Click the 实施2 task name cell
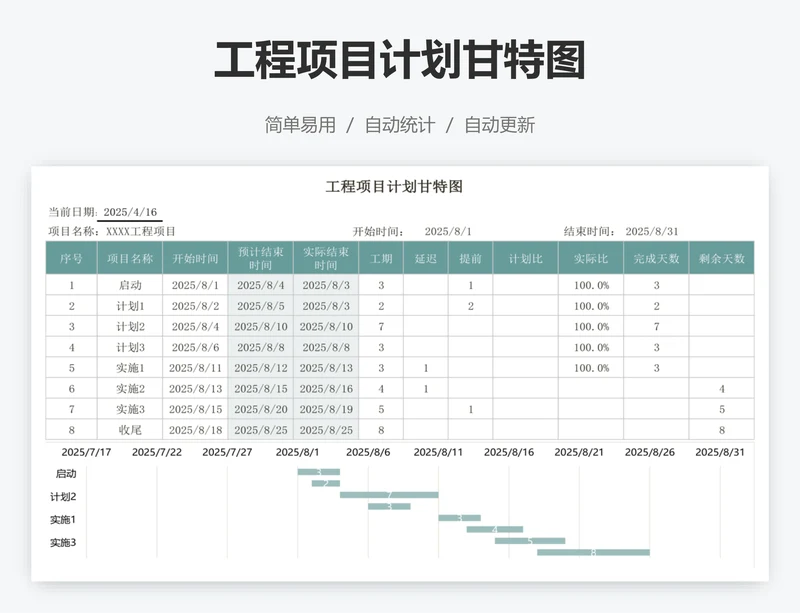 (x=130, y=388)
